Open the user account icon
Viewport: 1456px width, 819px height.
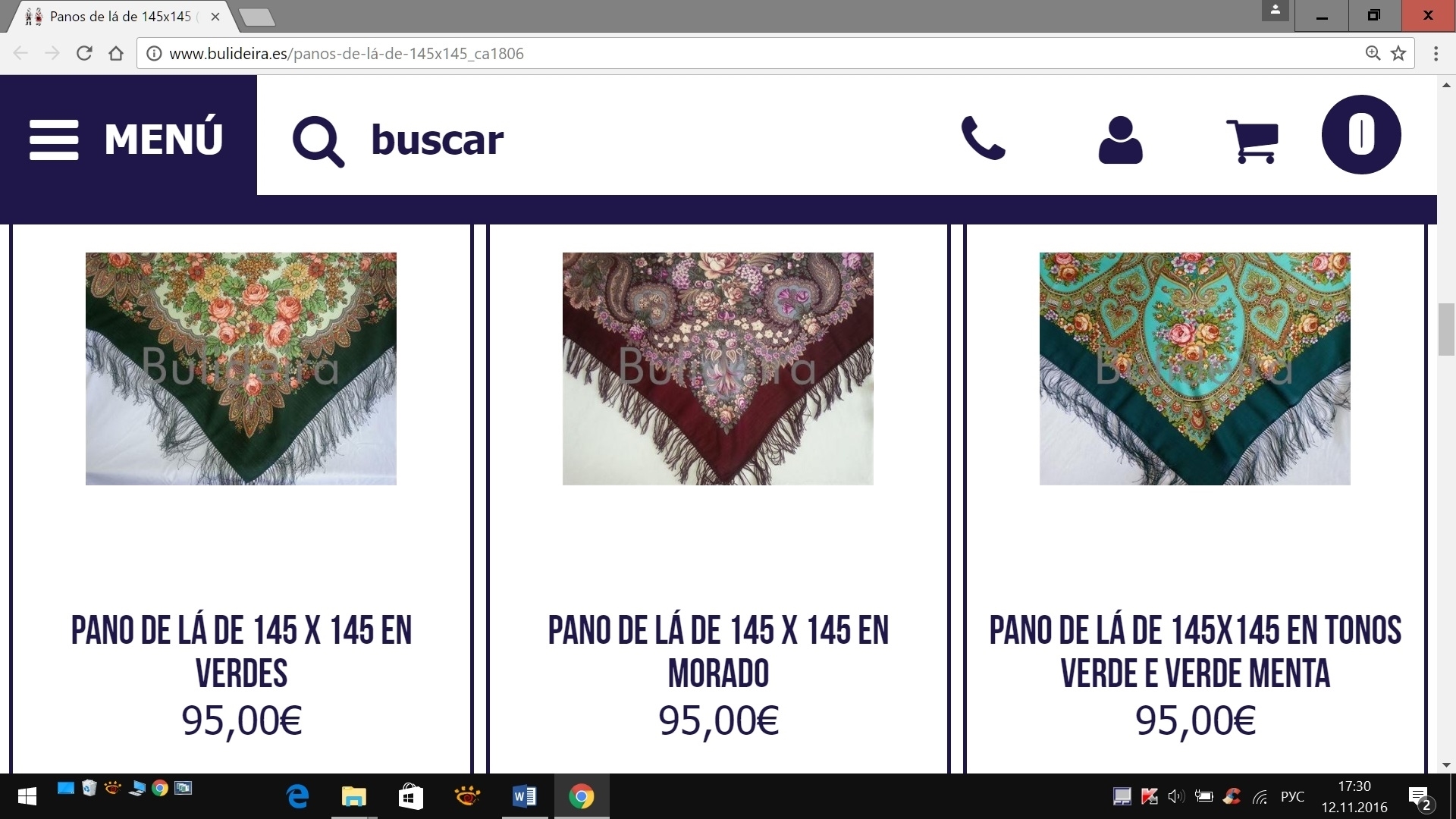point(1120,140)
